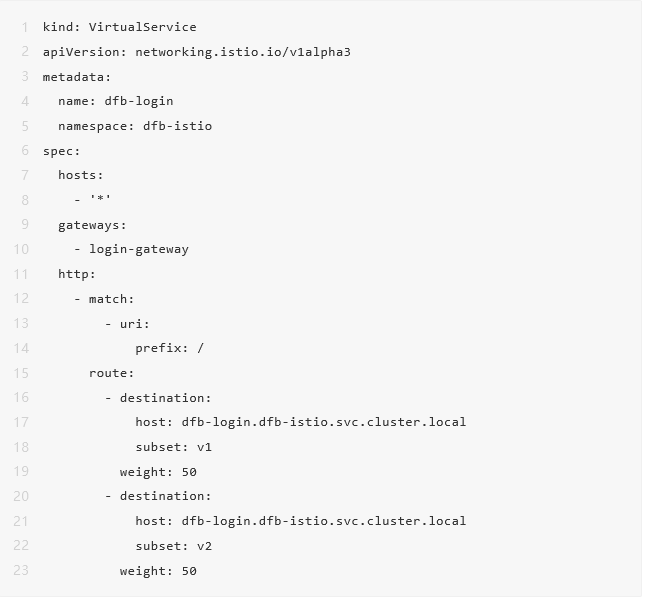Click the prefix value slash on line 14

coord(200,348)
